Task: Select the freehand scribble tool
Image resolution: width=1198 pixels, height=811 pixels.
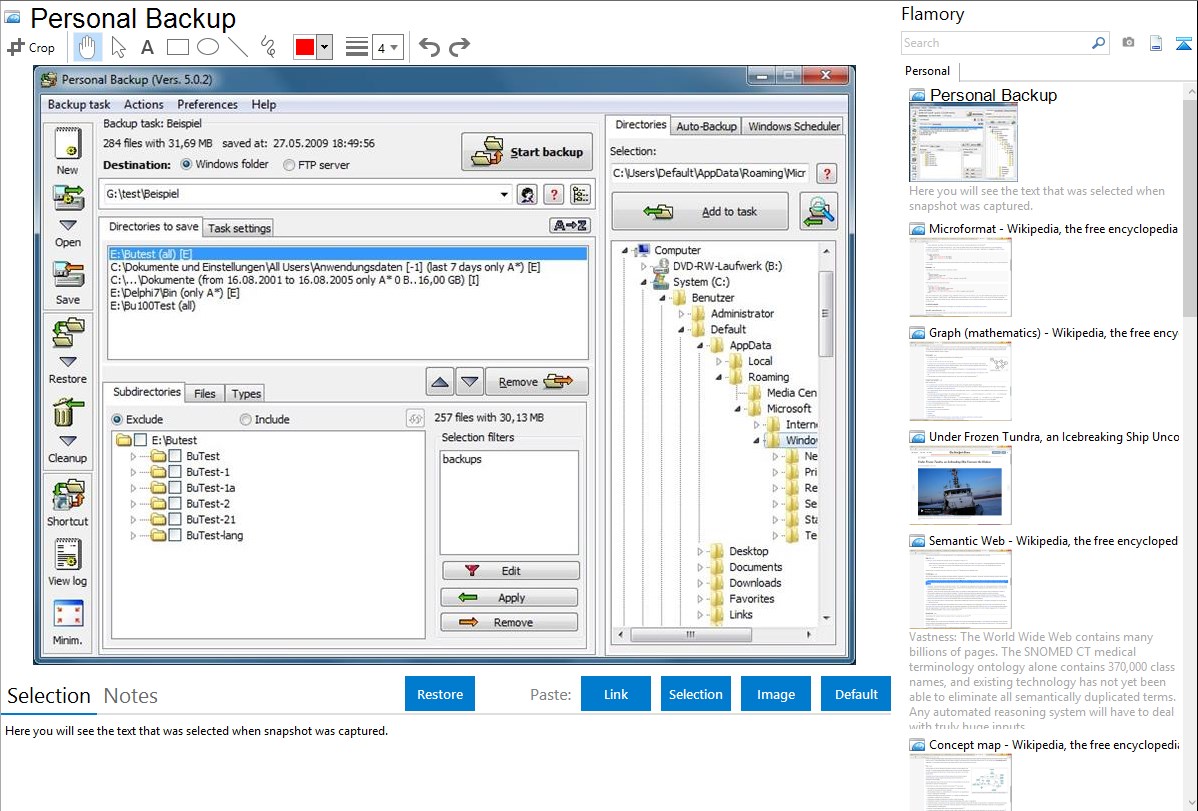Action: coord(267,47)
